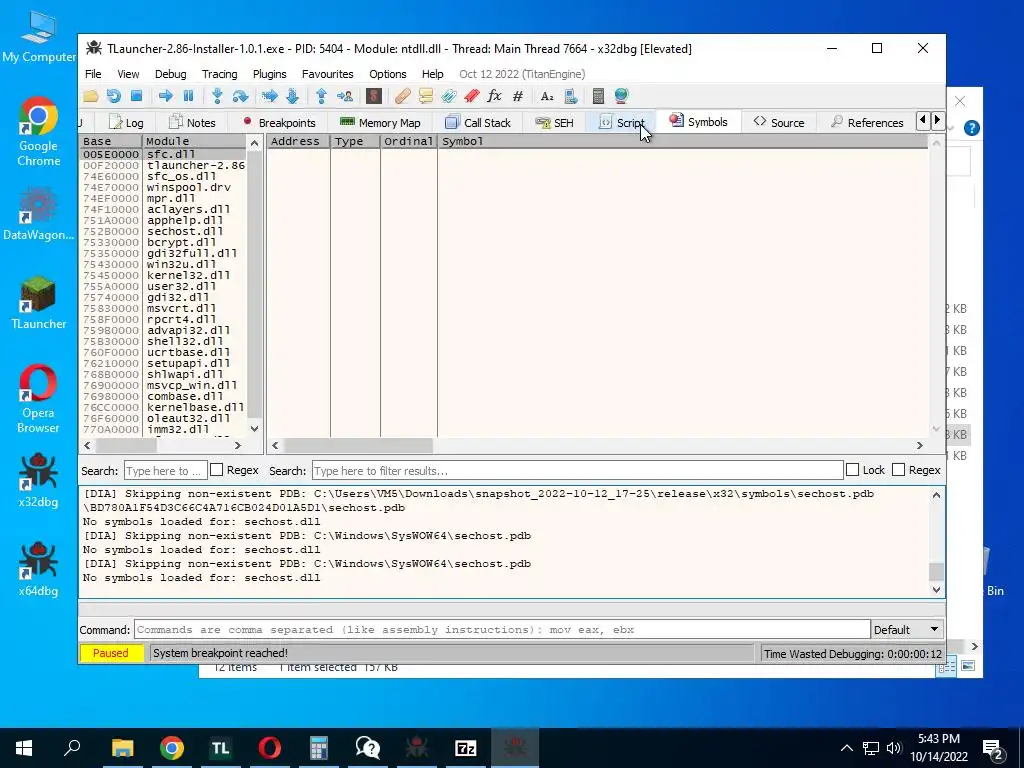Click the globe check-updates icon

[621, 97]
